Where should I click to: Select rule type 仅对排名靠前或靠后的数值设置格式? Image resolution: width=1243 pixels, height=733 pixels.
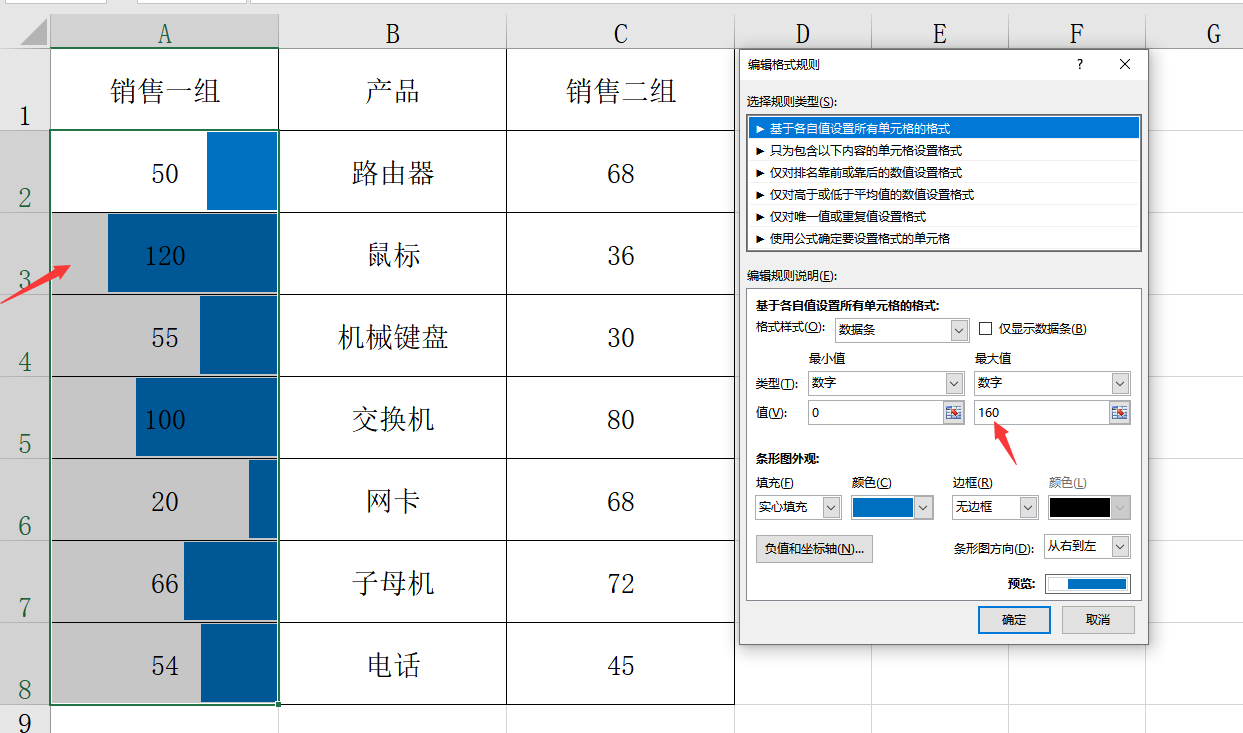point(944,172)
